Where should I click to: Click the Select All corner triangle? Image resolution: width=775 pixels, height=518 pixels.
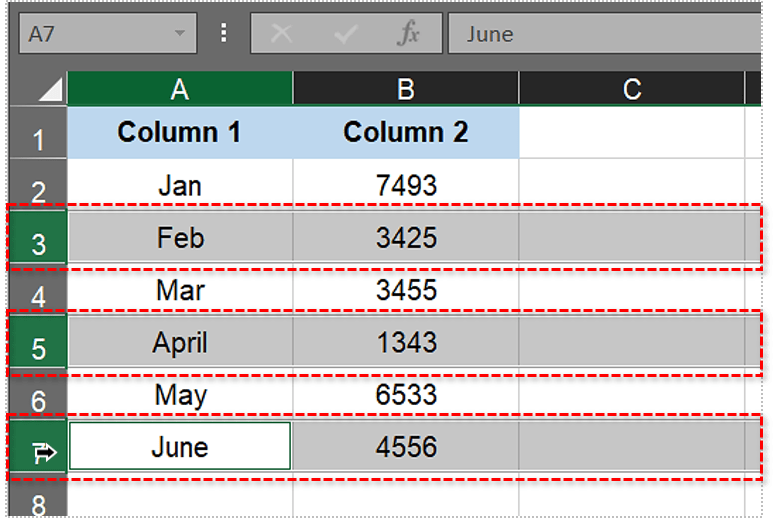(x=42, y=90)
